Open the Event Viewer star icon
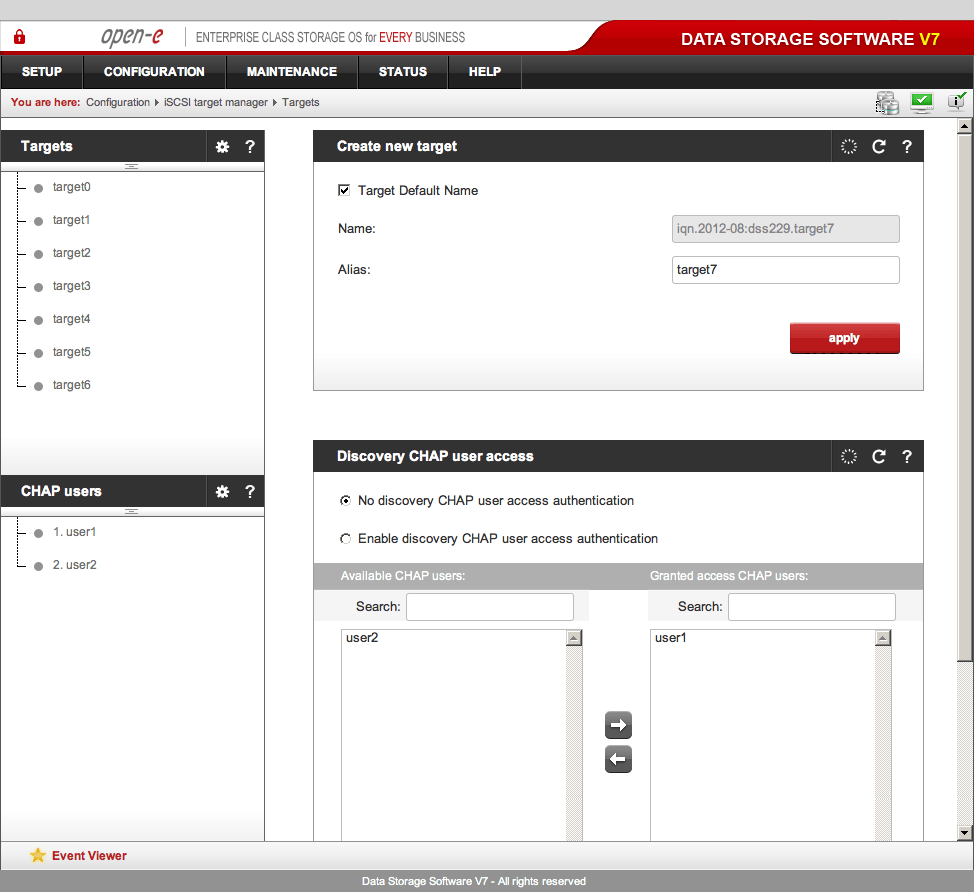This screenshot has width=974, height=892. [38, 856]
